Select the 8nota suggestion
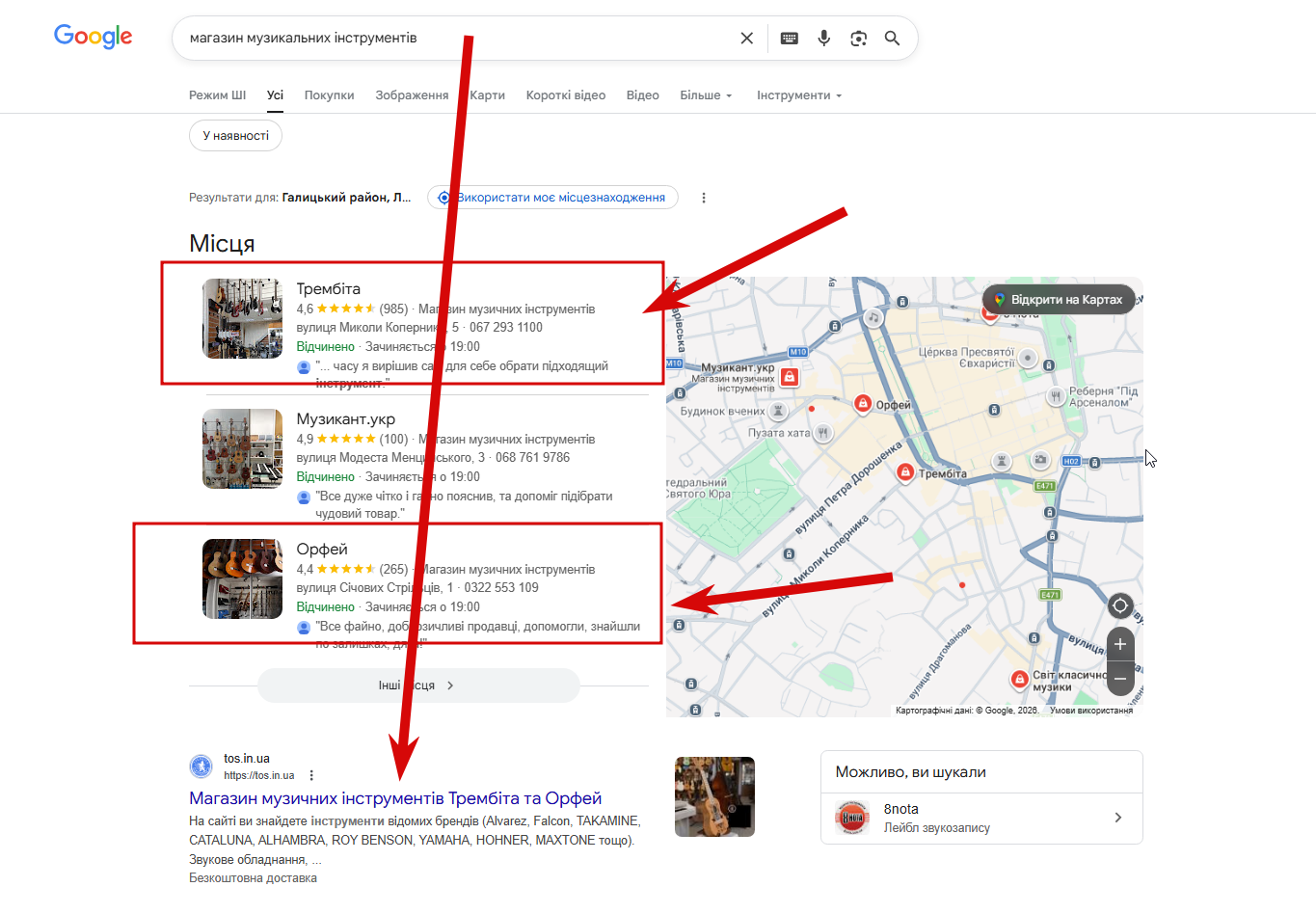This screenshot has height=914, width=1316. point(981,818)
